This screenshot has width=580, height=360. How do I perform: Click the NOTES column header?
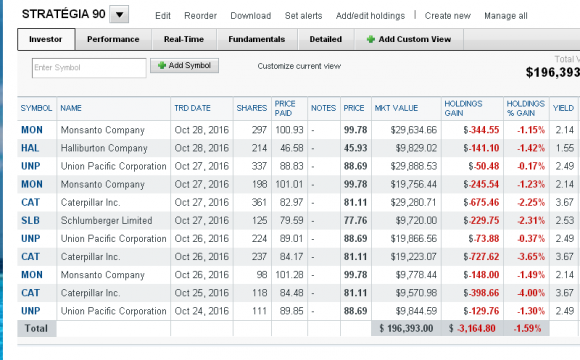pos(323,108)
